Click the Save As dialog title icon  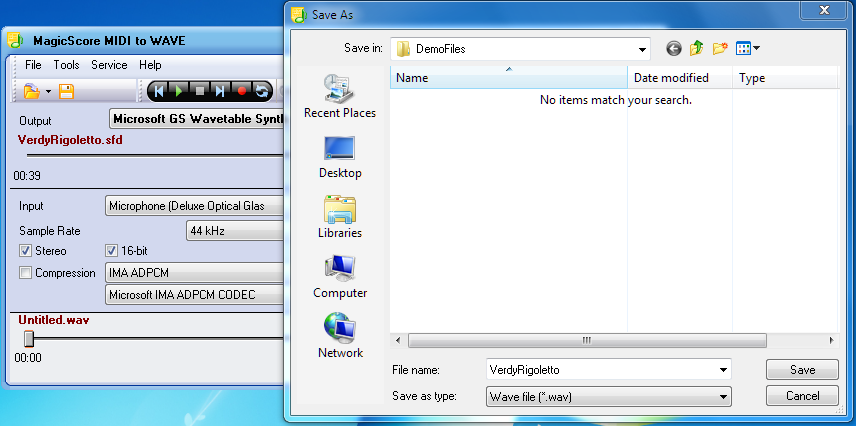298,15
